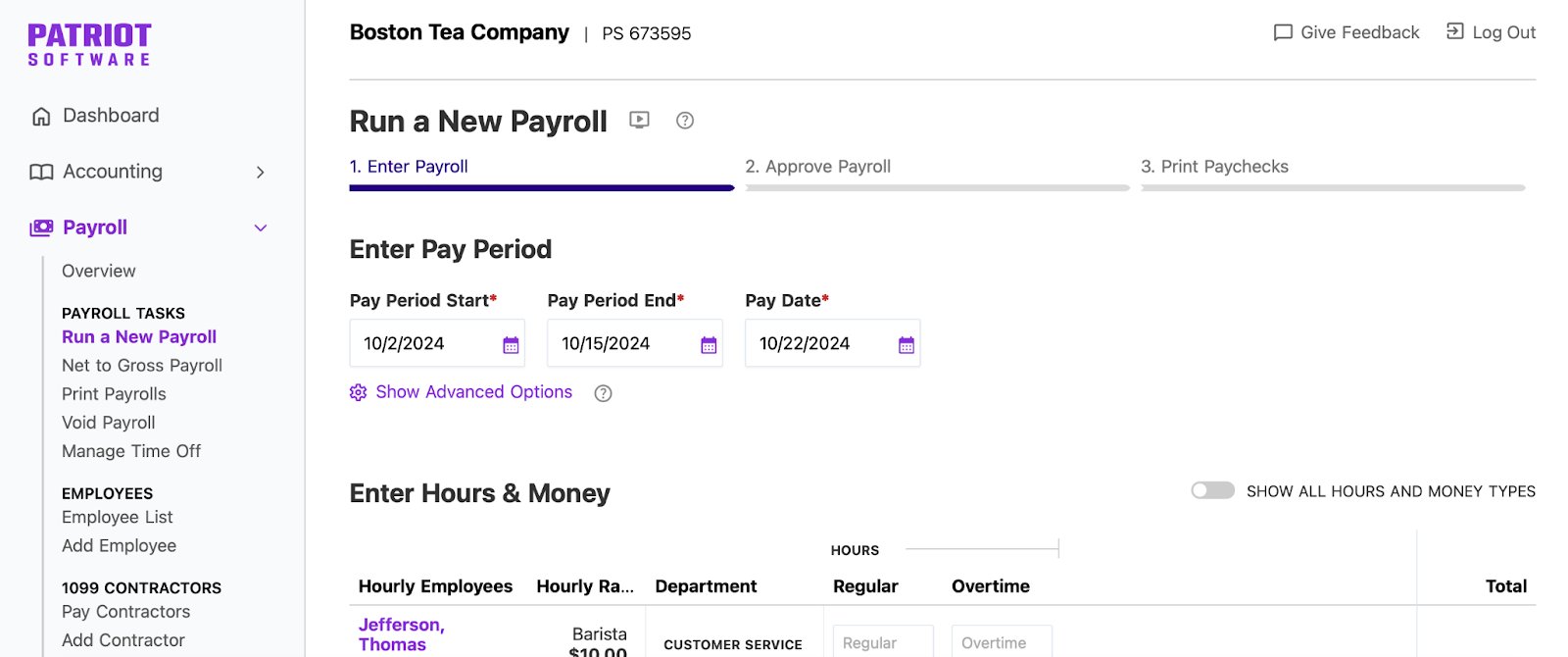This screenshot has width=1568, height=657.
Task: Open employee Jefferson, Thomas link
Action: click(x=402, y=634)
